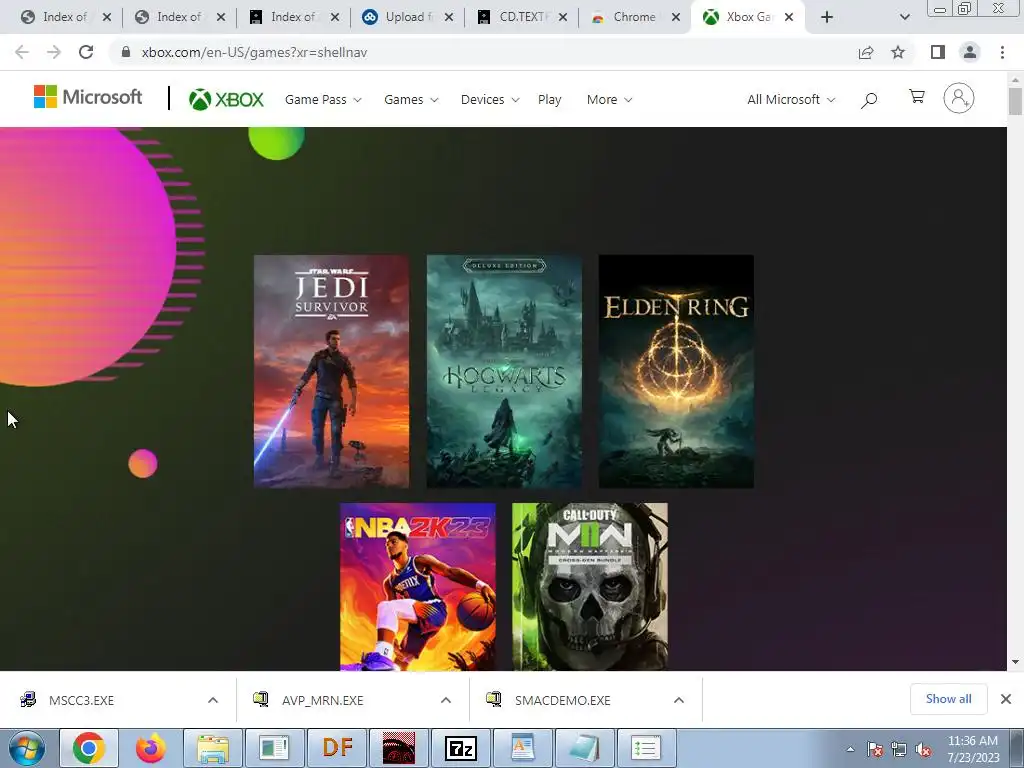Click the browser forward arrow
Viewport: 1024px width, 768px height.
(x=54, y=52)
